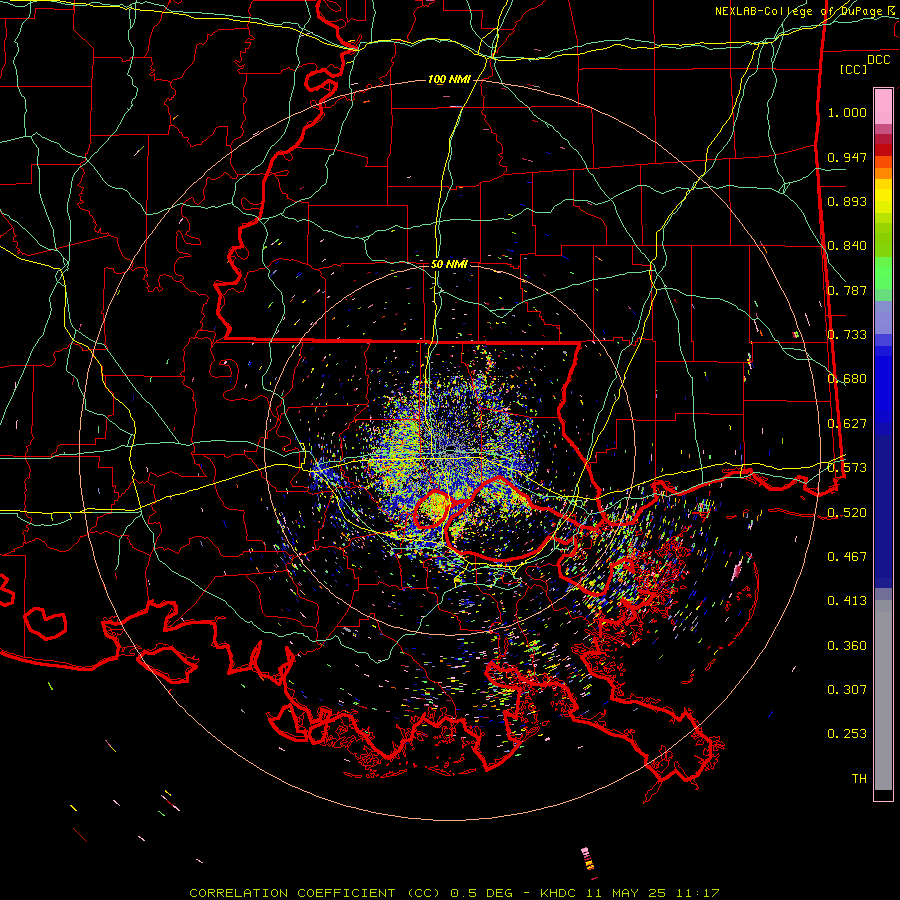Click the 0.627 value on color scale
900x900 pixels.
pos(847,424)
